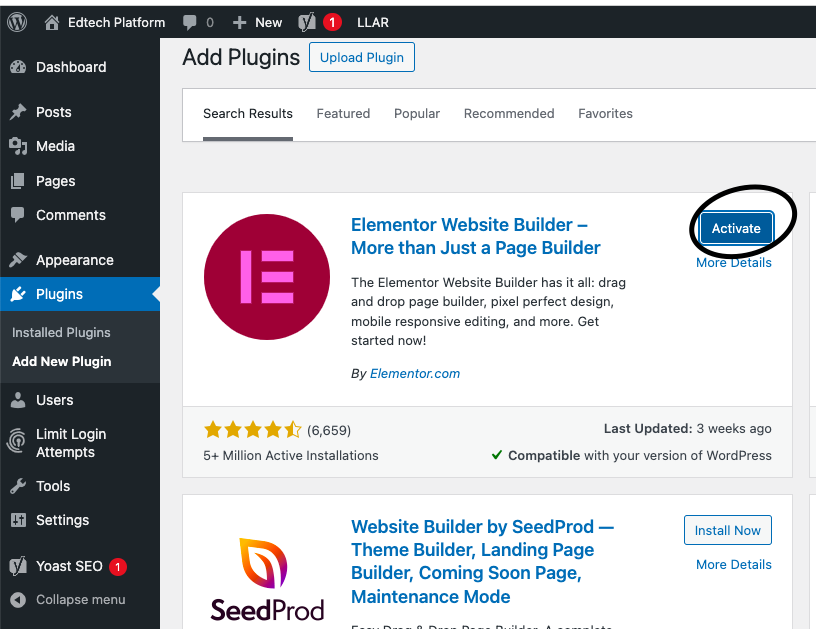Switch to the Popular tab
The height and width of the screenshot is (629, 816).
(x=417, y=113)
